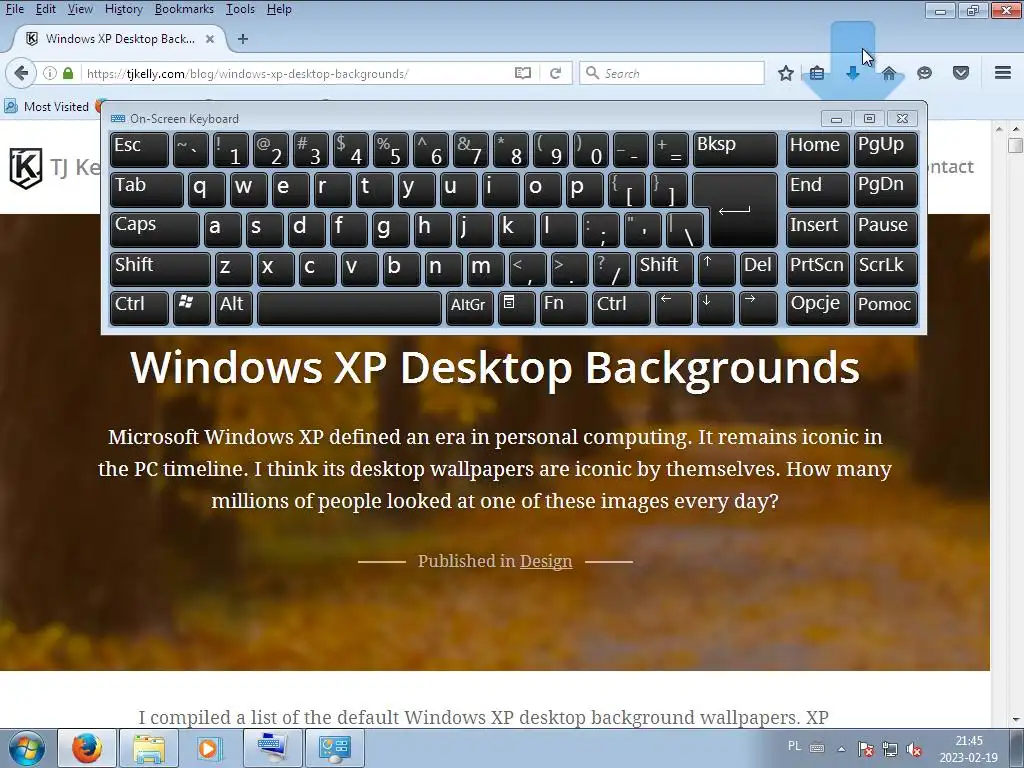Viewport: 1024px width, 768px height.
Task: Click the address bar URL field
Action: pos(297,73)
